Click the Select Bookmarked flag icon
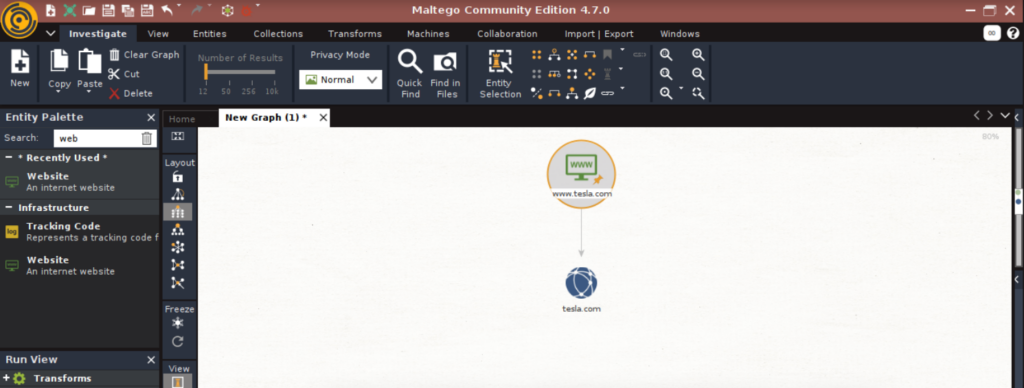 click(607, 55)
